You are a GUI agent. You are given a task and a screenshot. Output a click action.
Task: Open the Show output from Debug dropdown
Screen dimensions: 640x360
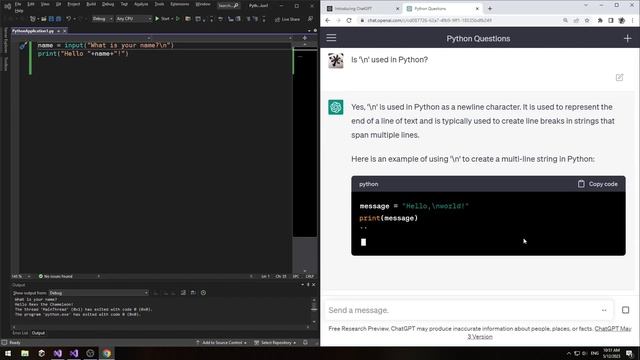coord(98,293)
